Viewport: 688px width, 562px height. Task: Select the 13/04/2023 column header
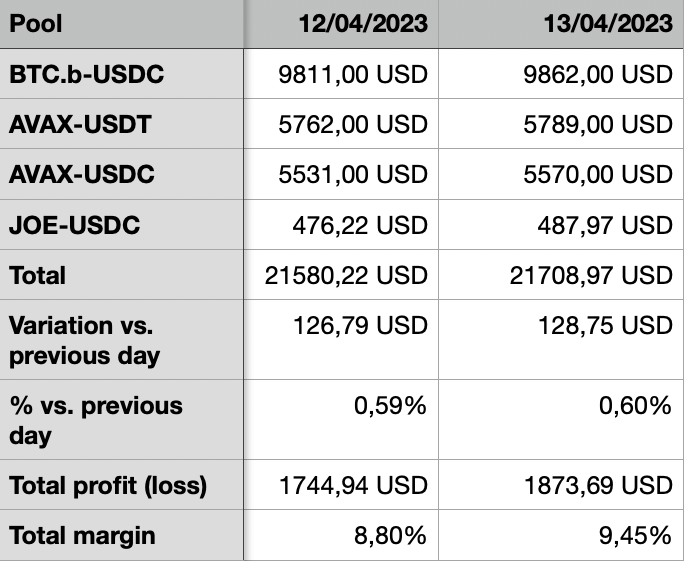coord(608,24)
